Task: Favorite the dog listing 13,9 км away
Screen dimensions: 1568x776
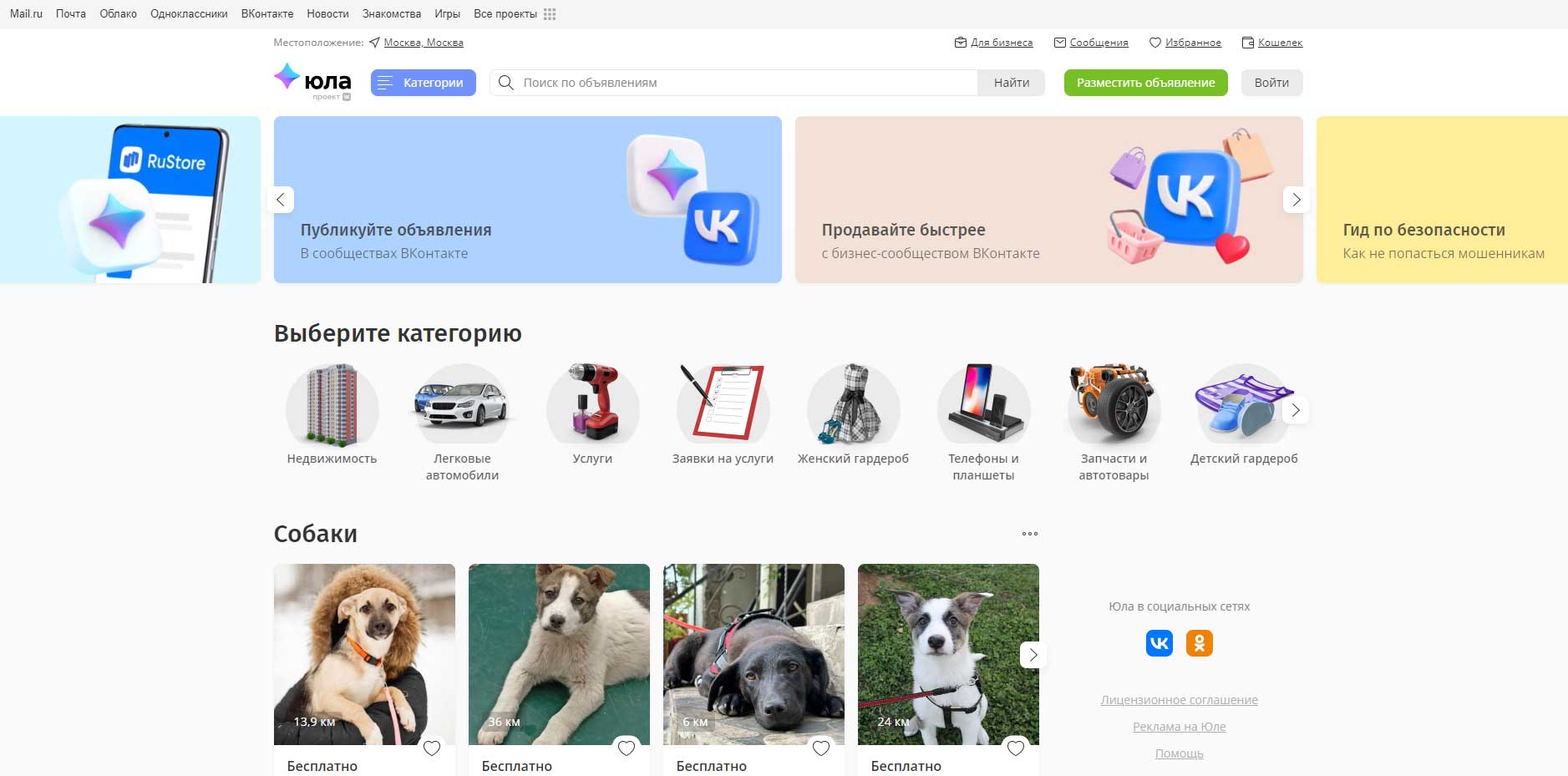Action: [x=432, y=748]
